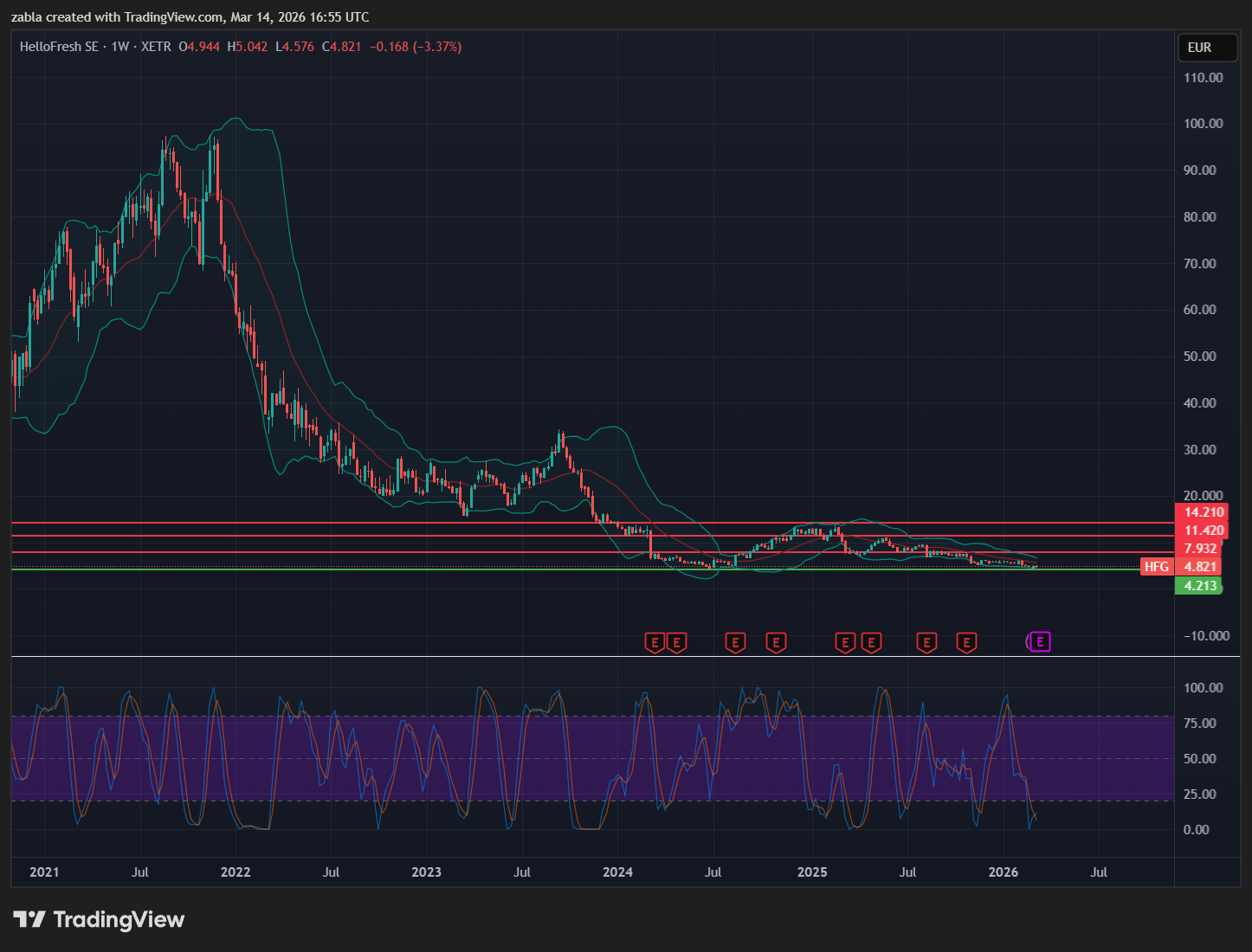Click the TradingView wordmark text
This screenshot has width=1252, height=952.
pyautogui.click(x=119, y=919)
